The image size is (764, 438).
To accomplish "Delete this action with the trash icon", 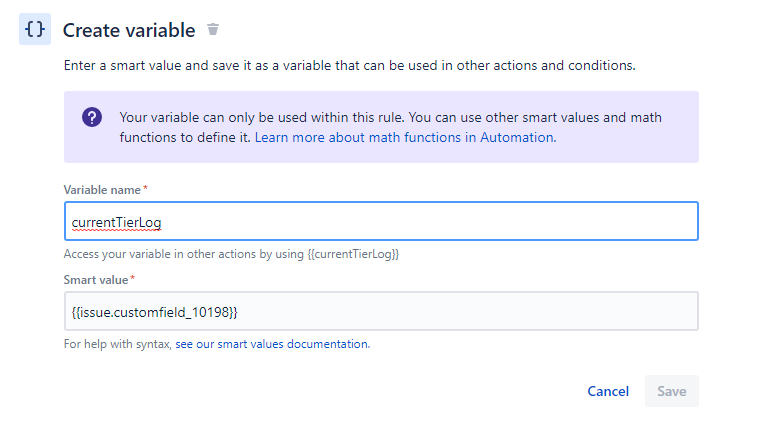I will point(212,30).
